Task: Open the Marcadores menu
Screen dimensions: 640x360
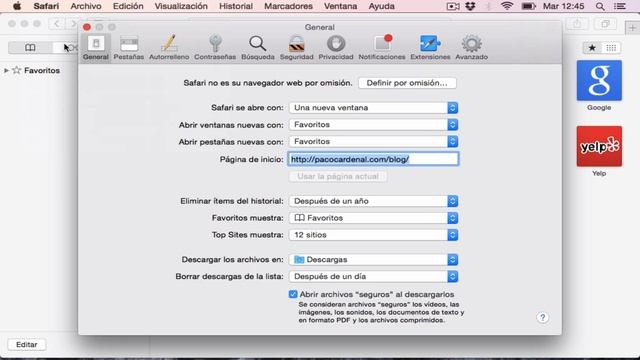Action: [288, 6]
